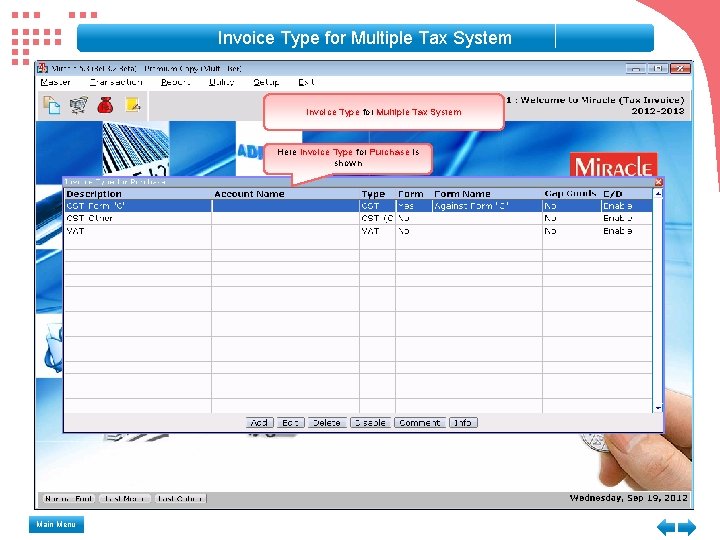Open the Master menu
The width and height of the screenshot is (720, 540).
(56, 82)
